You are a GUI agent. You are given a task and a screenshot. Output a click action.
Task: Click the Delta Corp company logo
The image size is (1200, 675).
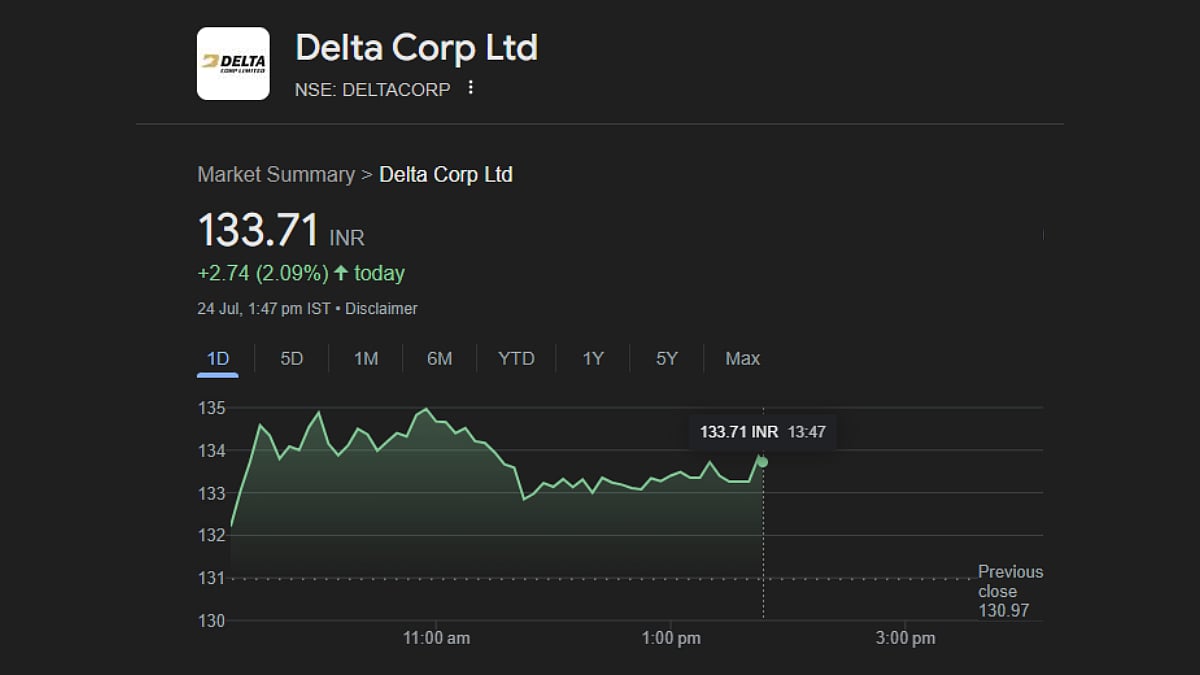click(232, 64)
